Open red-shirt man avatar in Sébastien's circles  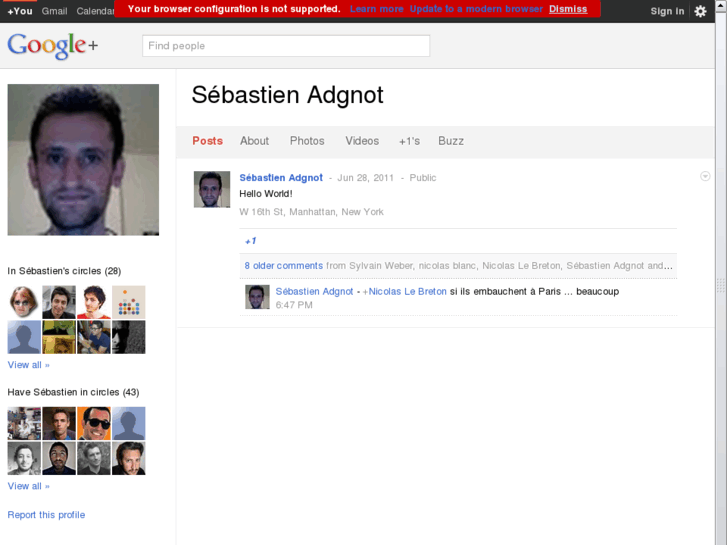click(94, 302)
